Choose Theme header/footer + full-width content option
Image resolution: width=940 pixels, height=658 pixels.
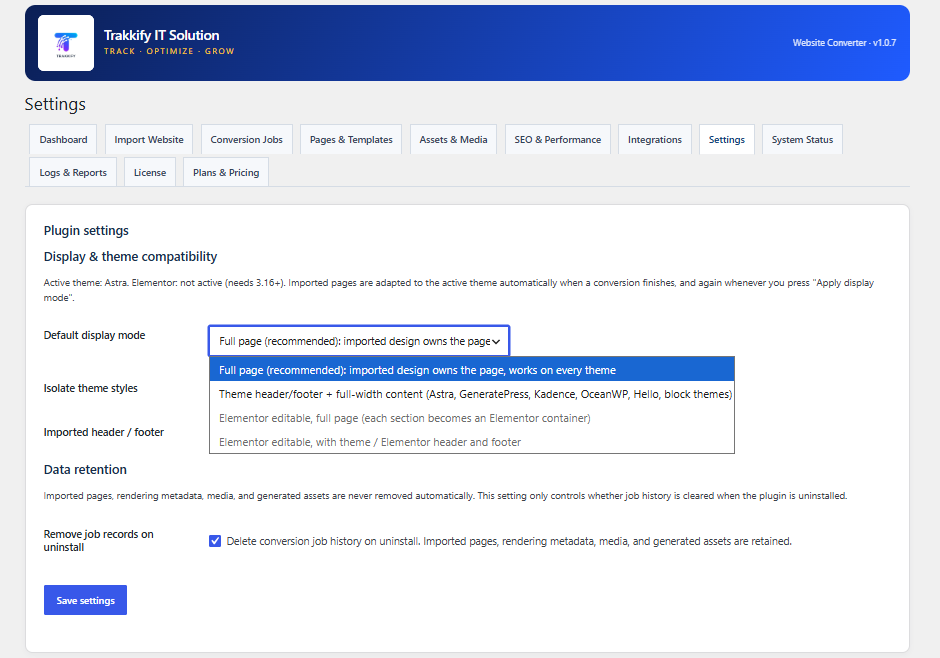tap(472, 394)
